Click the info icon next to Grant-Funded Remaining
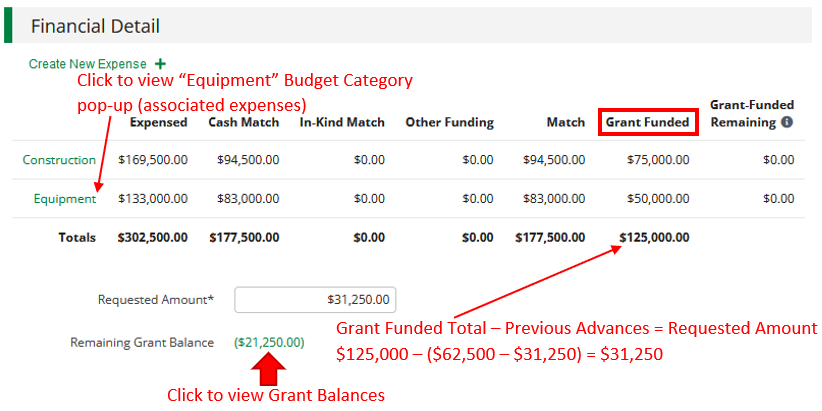Viewport: 822px width, 411px height. click(786, 123)
